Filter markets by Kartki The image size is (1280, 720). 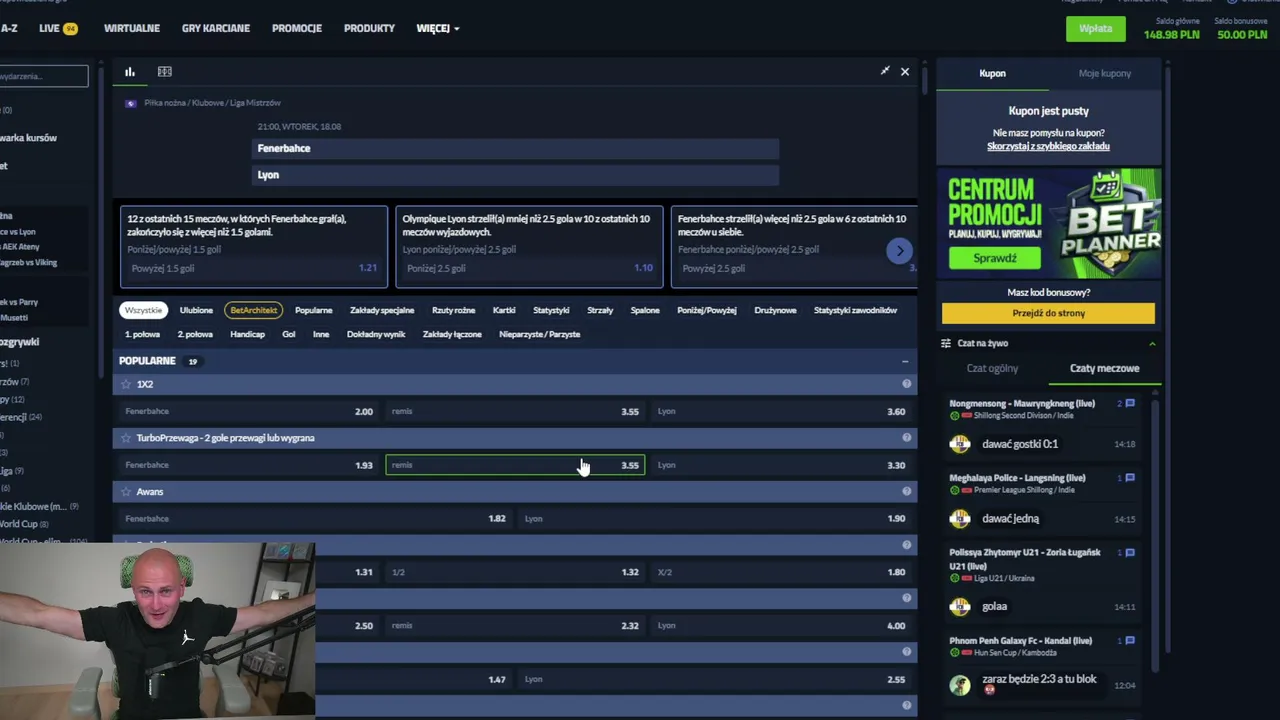(504, 310)
